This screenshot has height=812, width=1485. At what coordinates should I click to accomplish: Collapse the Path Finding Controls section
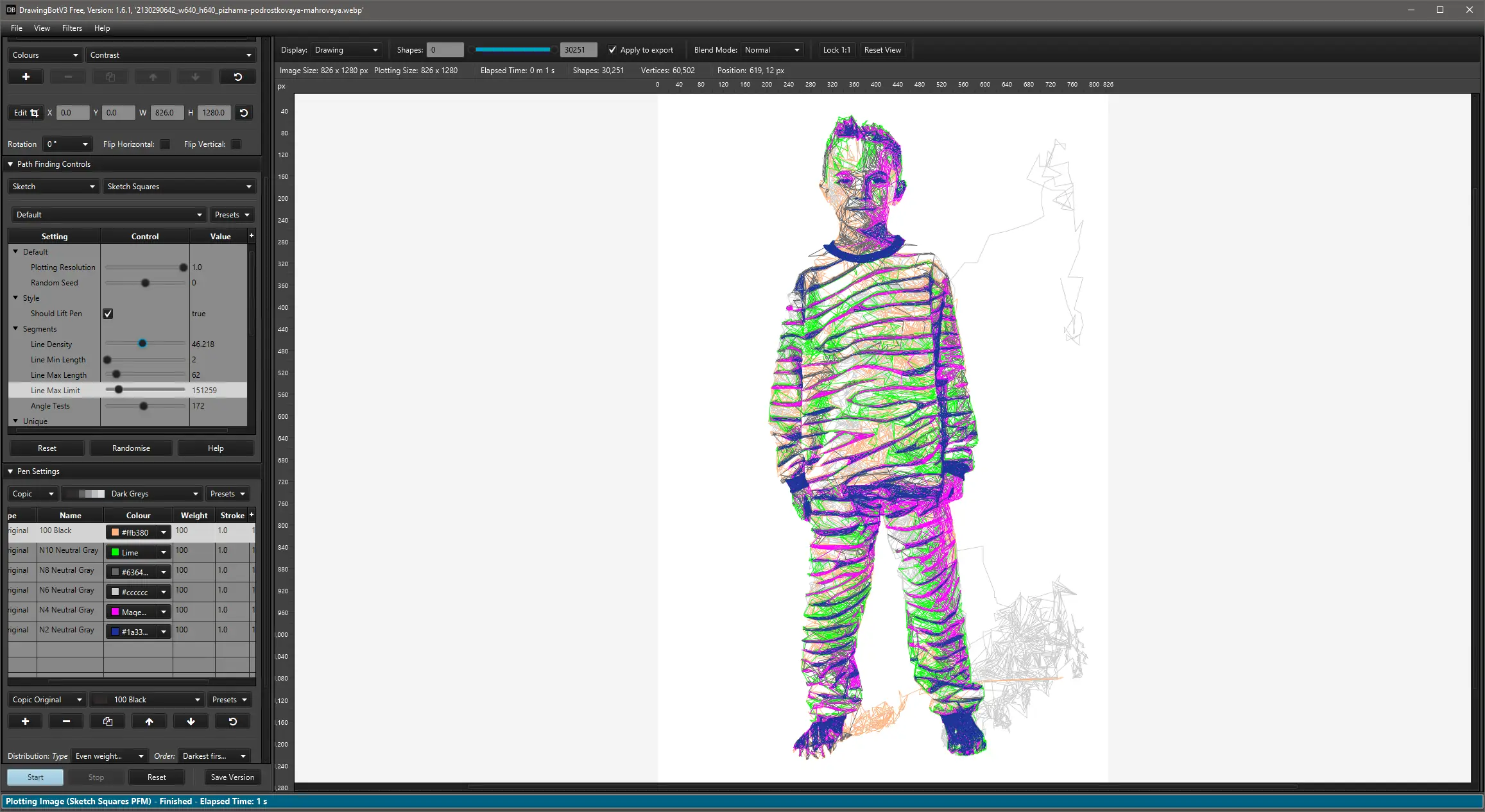tap(10, 164)
